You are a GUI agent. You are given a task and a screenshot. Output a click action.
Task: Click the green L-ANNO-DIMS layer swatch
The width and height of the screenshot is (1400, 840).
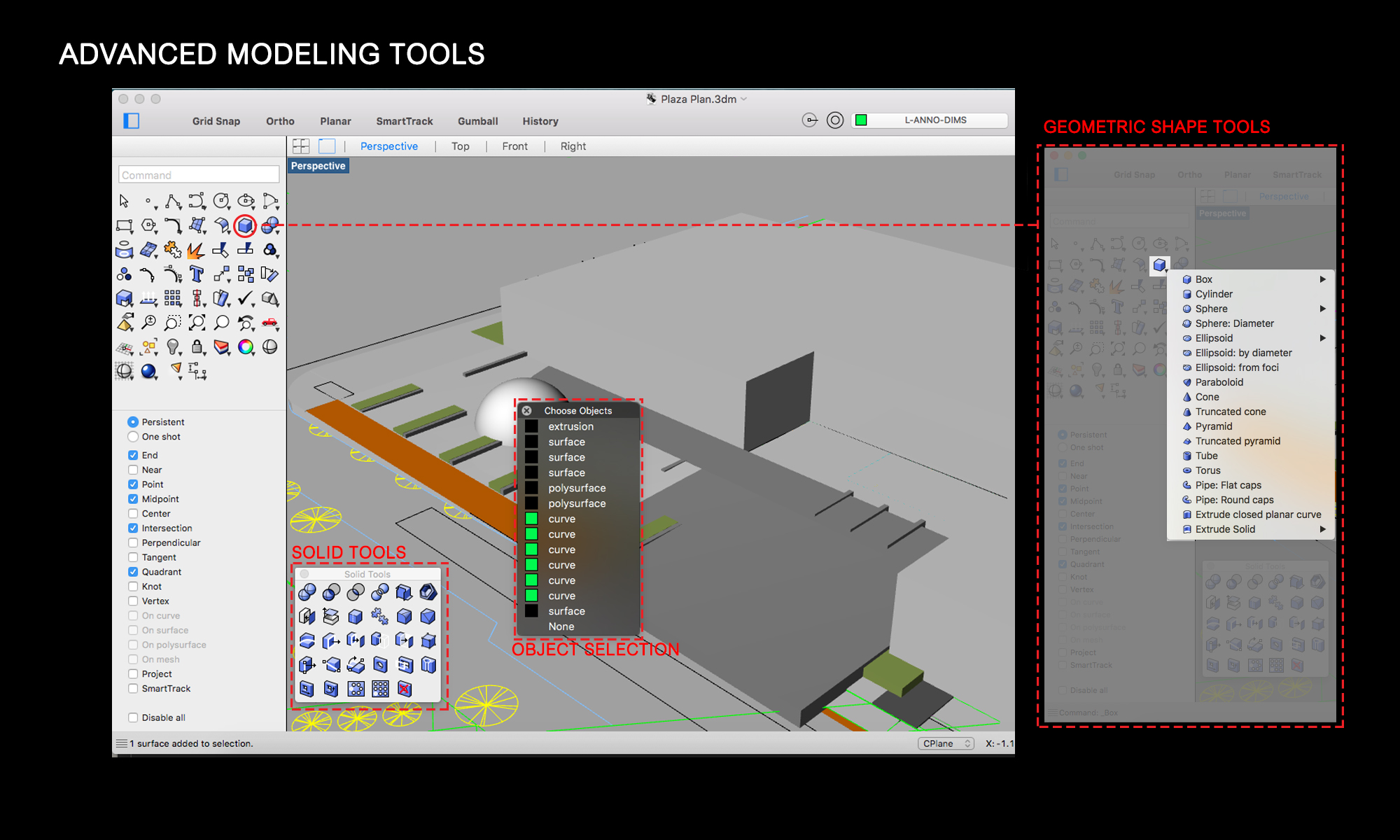coord(861,120)
